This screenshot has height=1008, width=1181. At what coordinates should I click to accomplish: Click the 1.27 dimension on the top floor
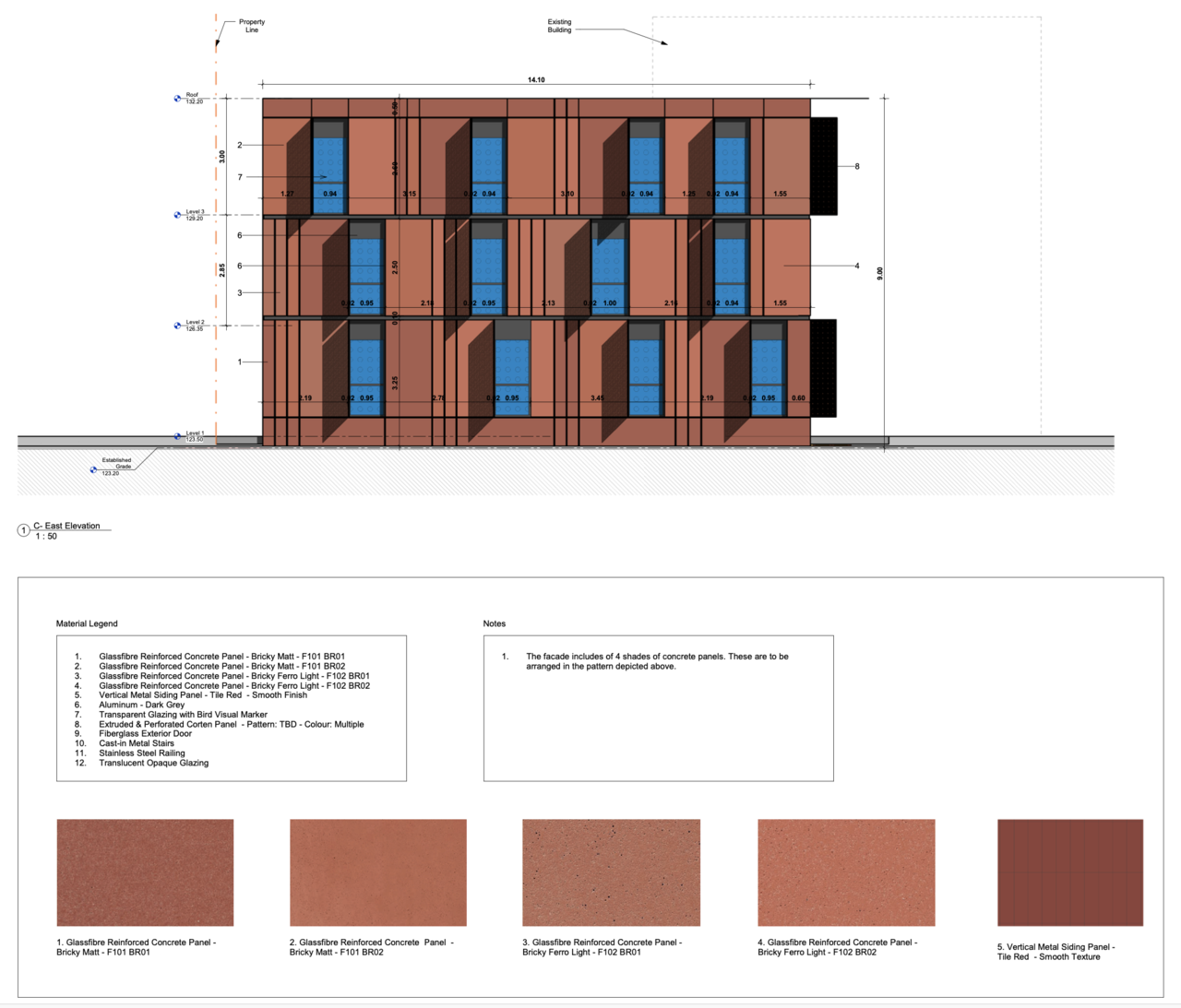[287, 195]
